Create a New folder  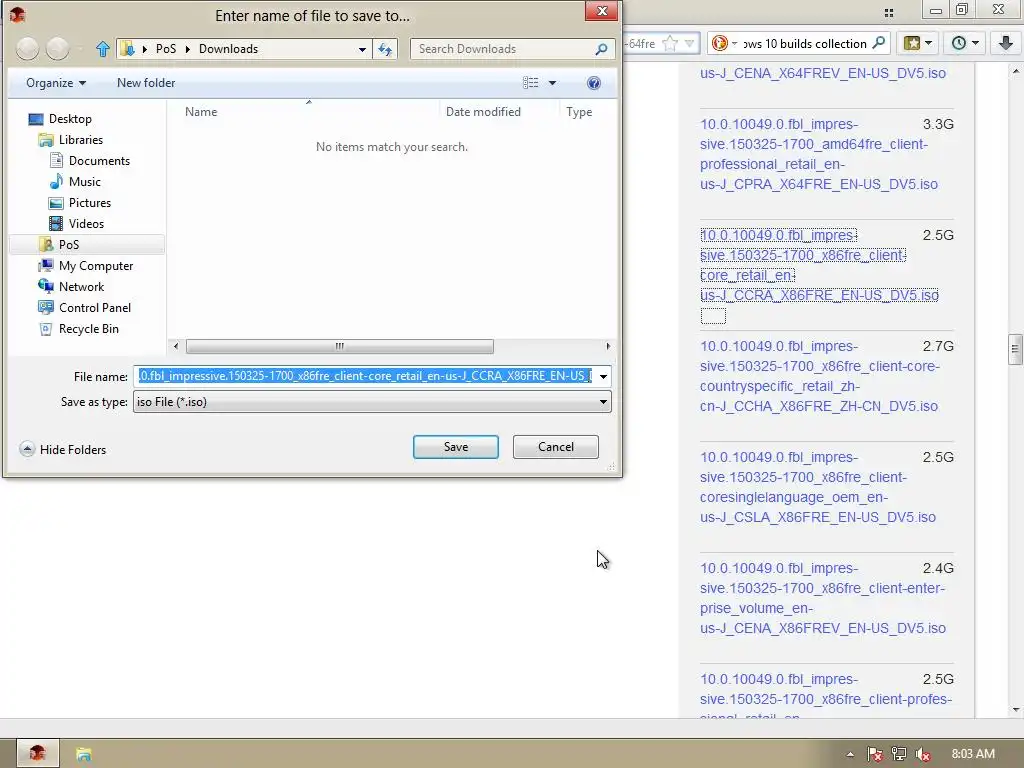146,83
